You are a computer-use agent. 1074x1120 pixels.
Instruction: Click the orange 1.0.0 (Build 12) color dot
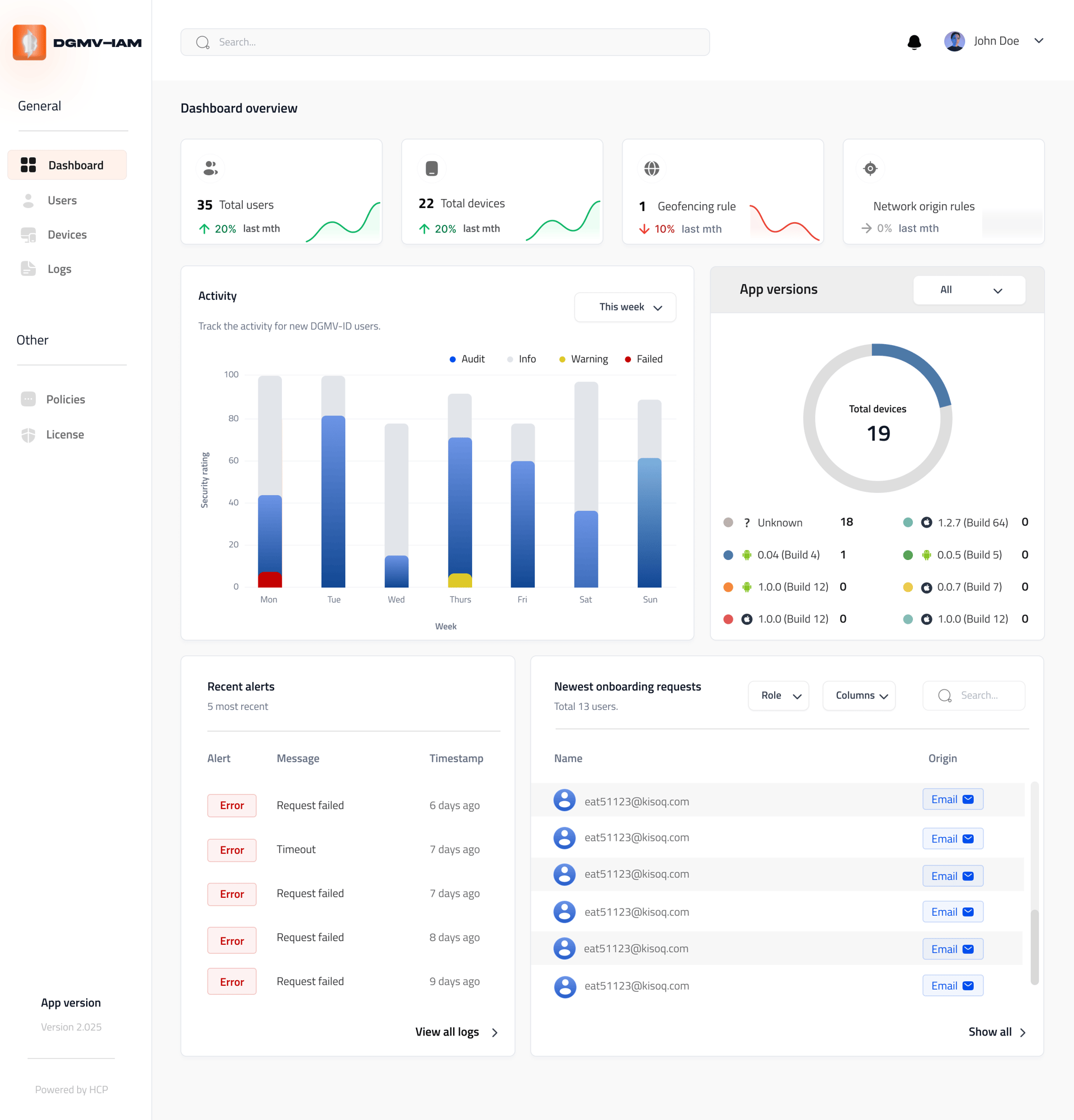728,587
